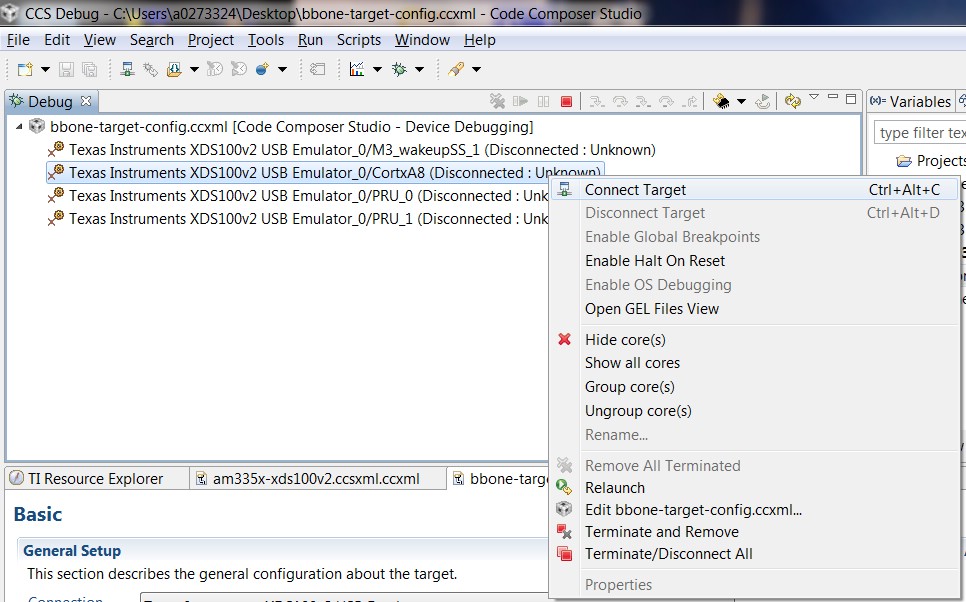Click the Variables type filter text field
The image size is (966, 602).
(920, 133)
